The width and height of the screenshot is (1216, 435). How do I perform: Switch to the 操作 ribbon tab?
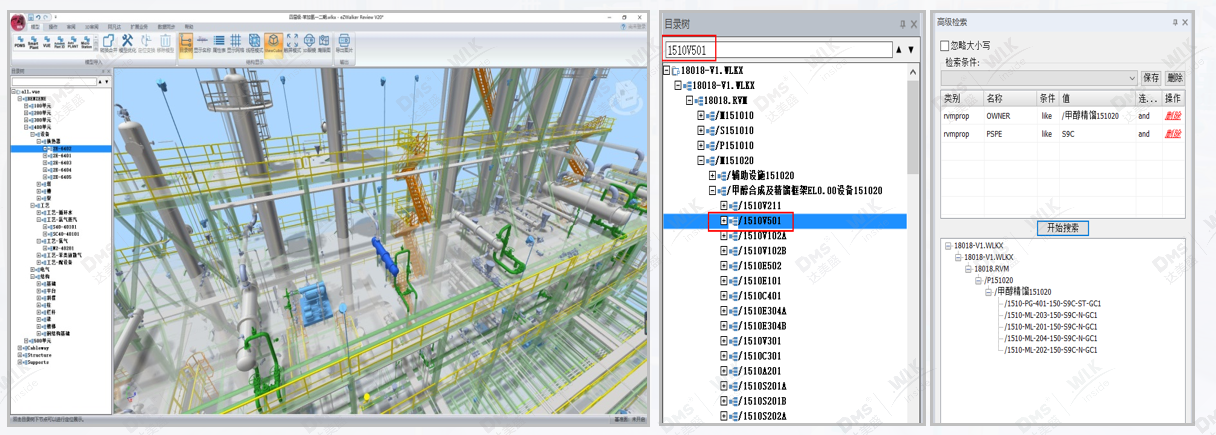(53, 26)
